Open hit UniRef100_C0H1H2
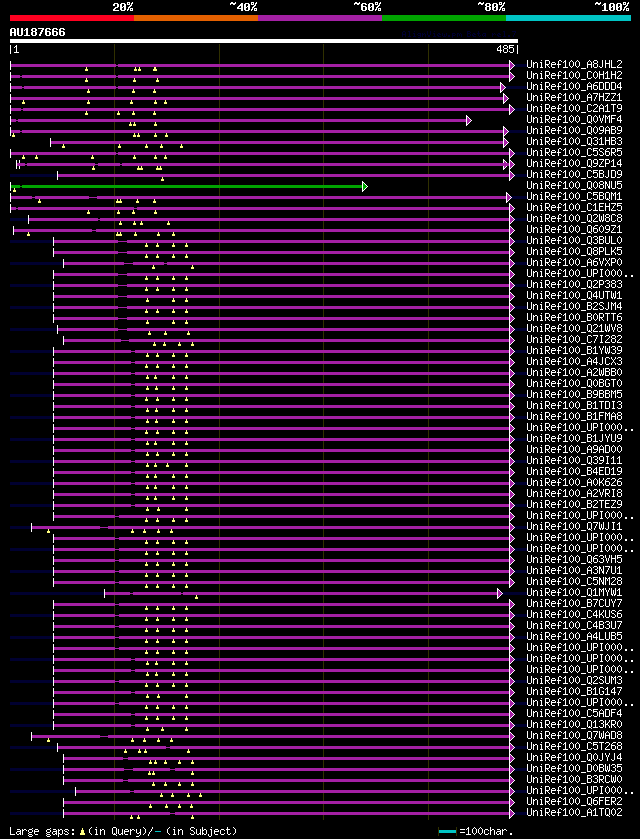Image resolution: width=640 pixels, height=839 pixels. point(574,75)
